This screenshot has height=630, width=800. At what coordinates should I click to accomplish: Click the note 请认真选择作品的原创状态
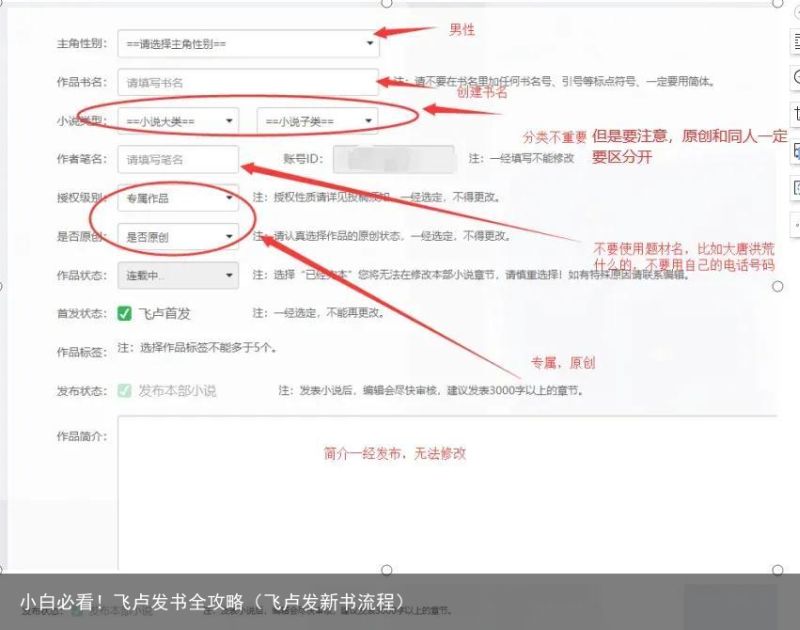(x=382, y=236)
